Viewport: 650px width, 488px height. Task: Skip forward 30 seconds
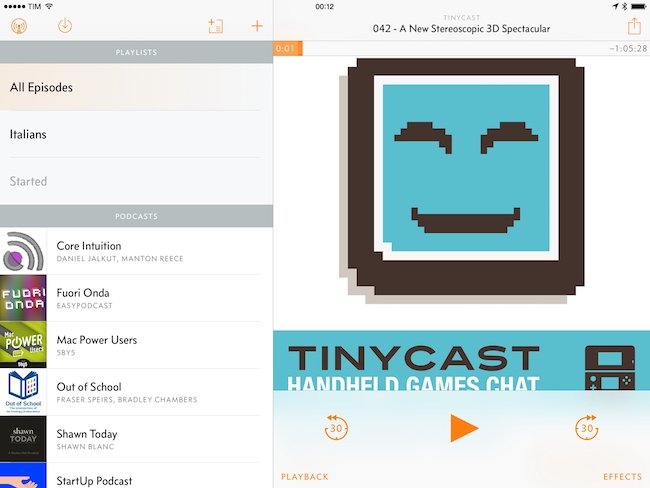tap(587, 427)
